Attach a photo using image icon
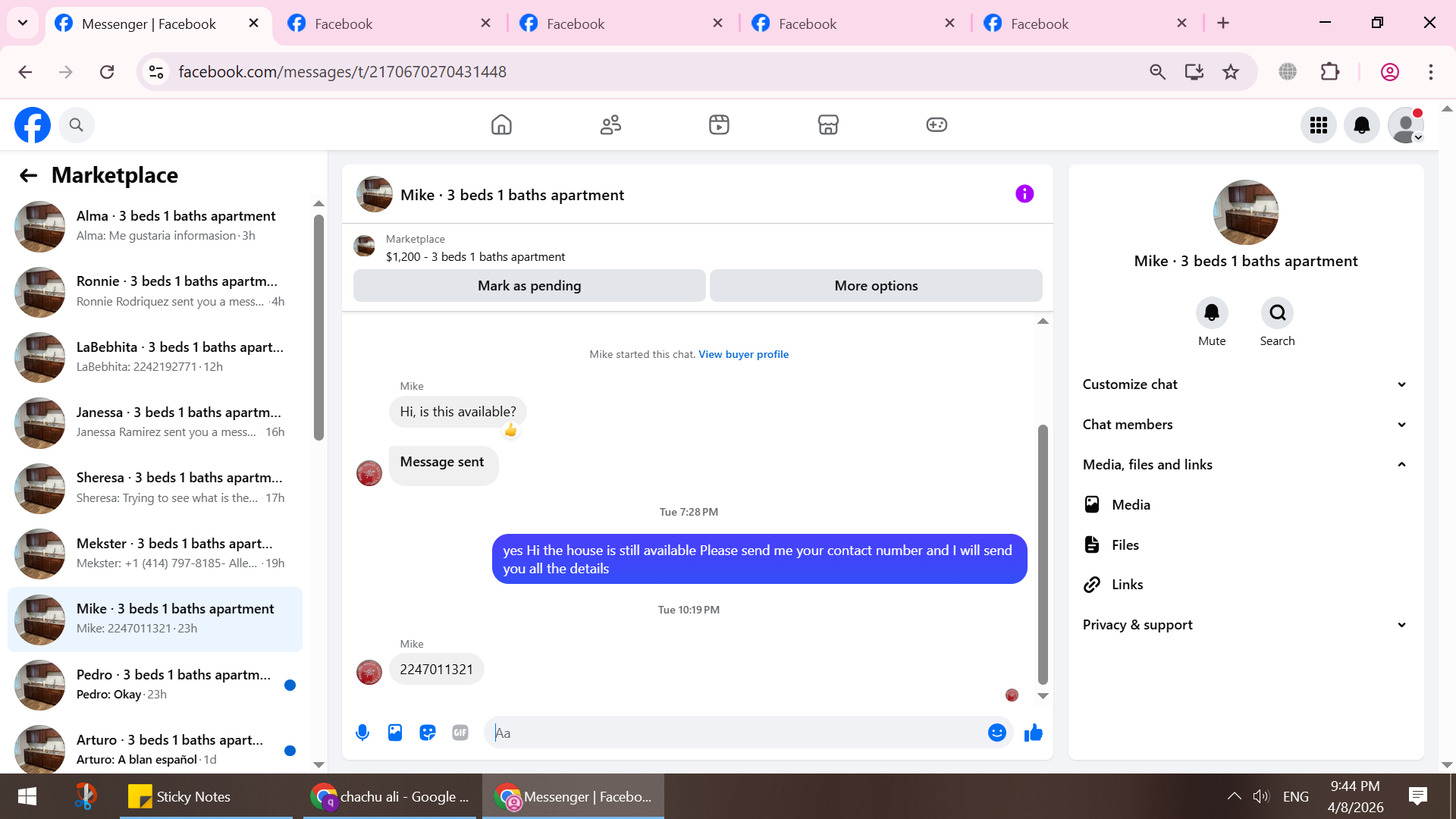The height and width of the screenshot is (819, 1456). pos(395,733)
